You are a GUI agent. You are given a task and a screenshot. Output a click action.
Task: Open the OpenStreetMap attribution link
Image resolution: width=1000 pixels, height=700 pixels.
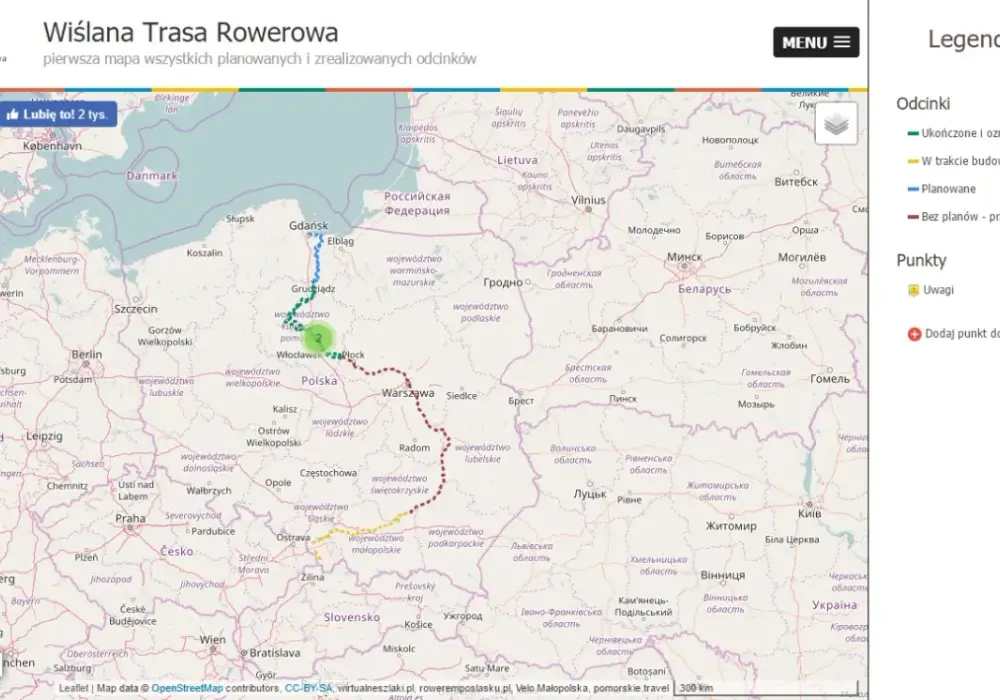(187, 688)
